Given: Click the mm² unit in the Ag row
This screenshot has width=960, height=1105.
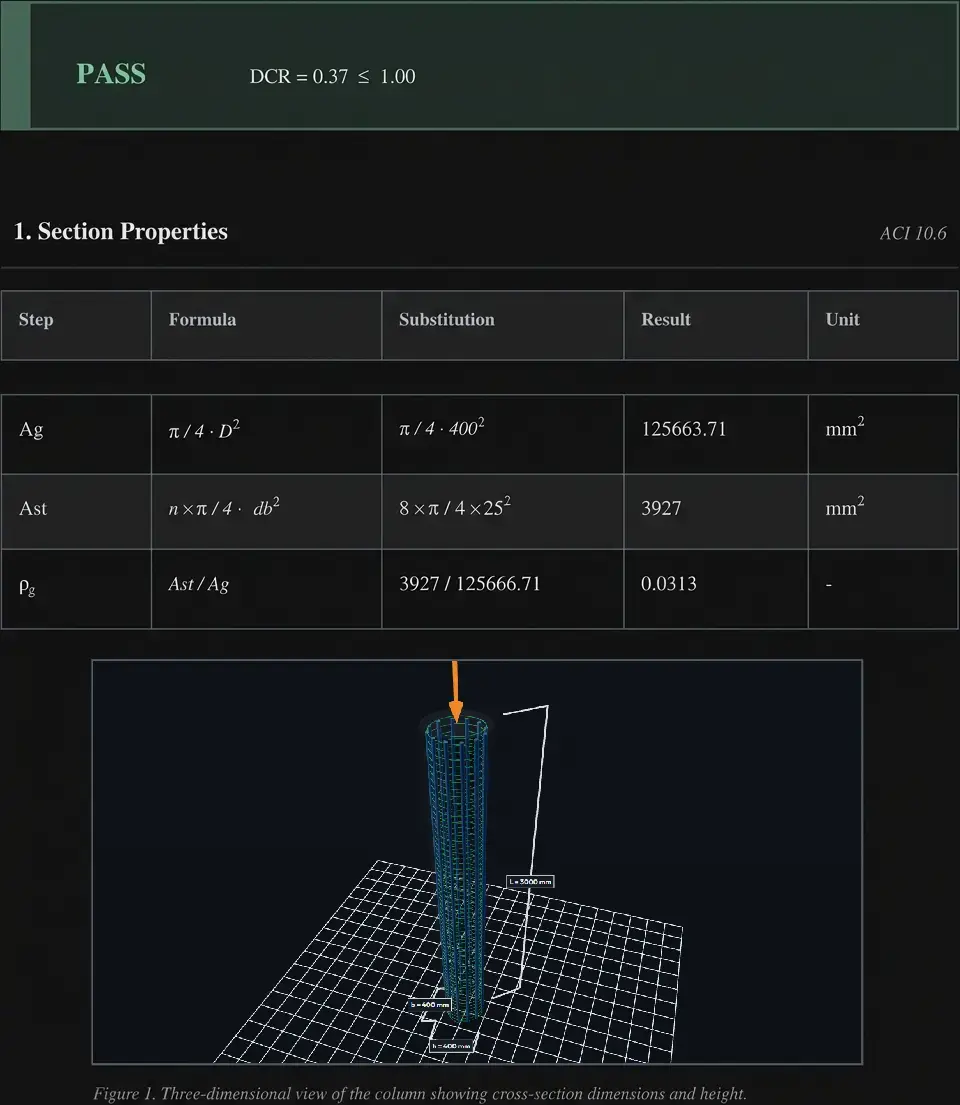Looking at the screenshot, I should pos(844,427).
